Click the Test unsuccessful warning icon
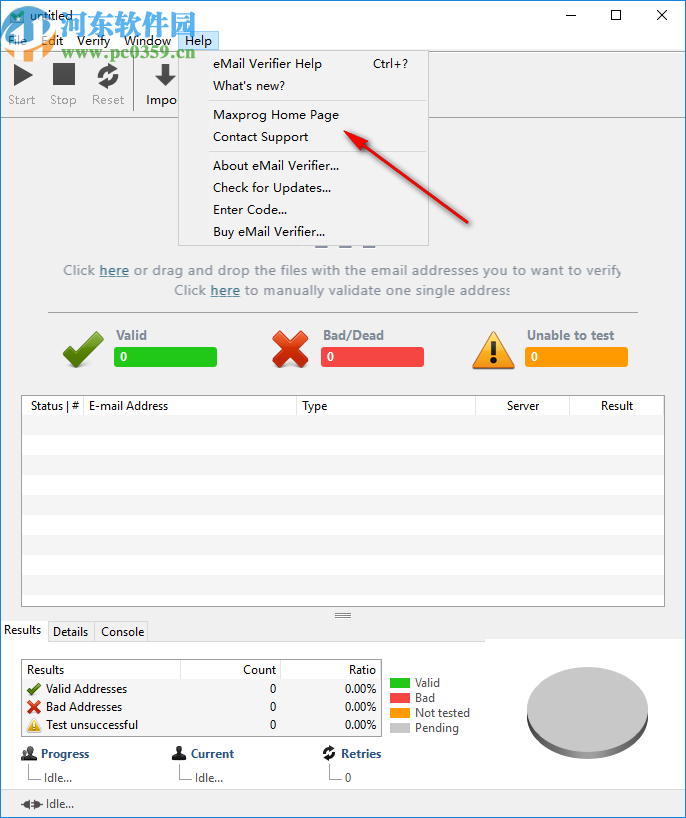The image size is (686, 818). [34, 725]
